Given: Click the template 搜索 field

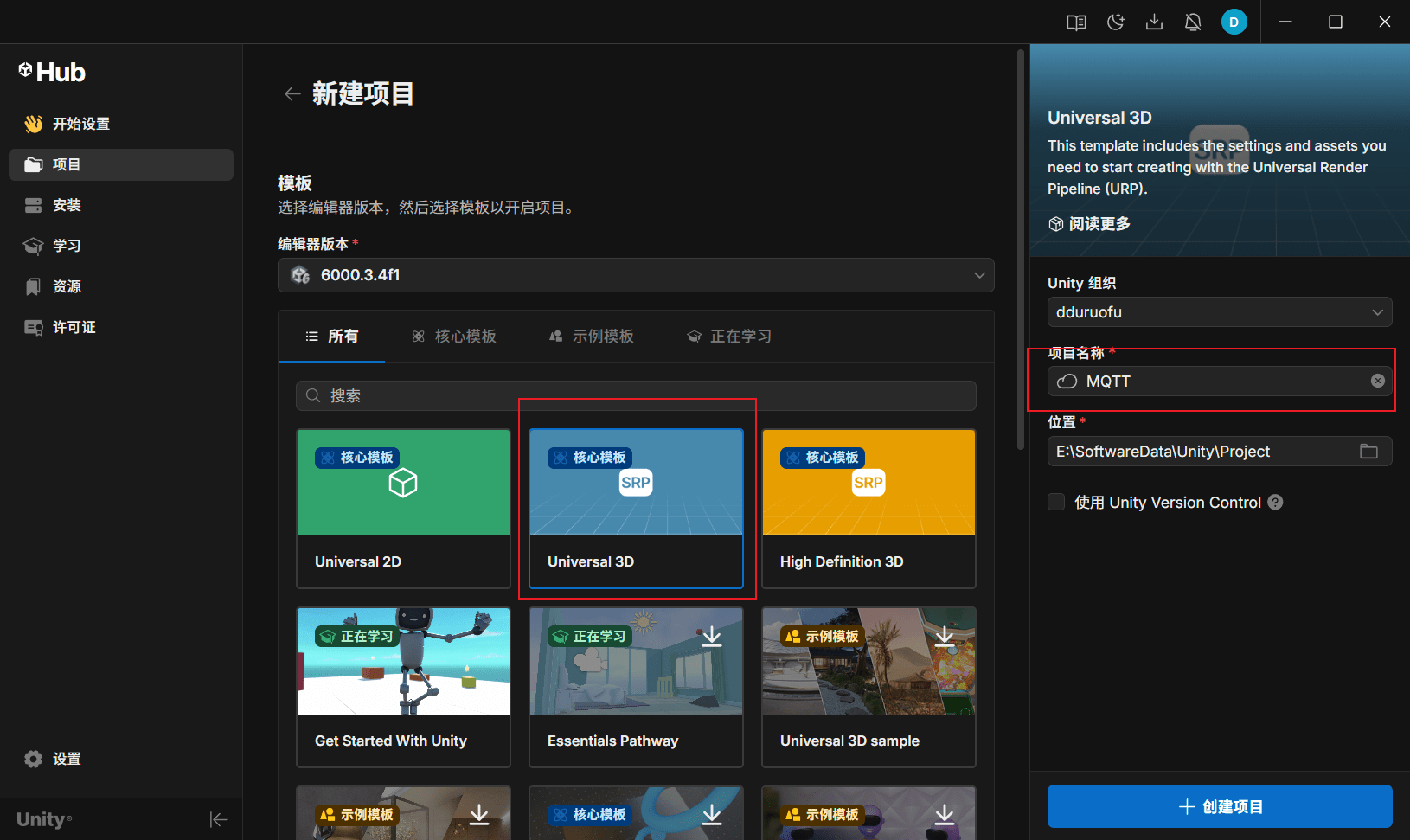Looking at the screenshot, I should [x=636, y=396].
